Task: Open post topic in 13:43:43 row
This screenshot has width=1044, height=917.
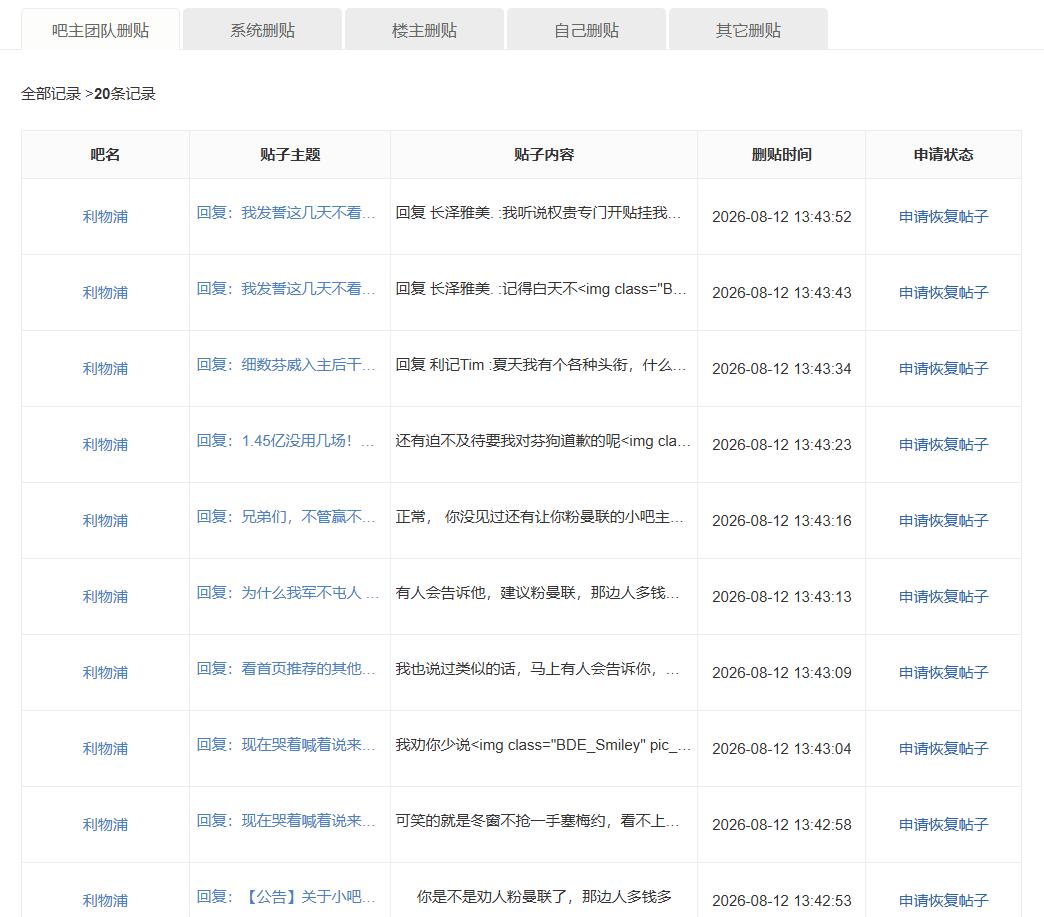Action: (286, 288)
